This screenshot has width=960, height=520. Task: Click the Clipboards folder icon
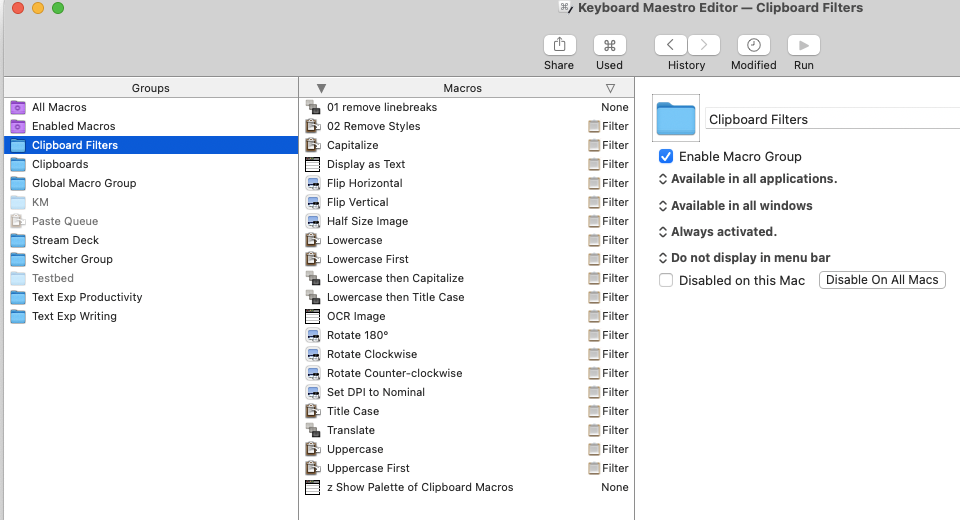(x=18, y=164)
